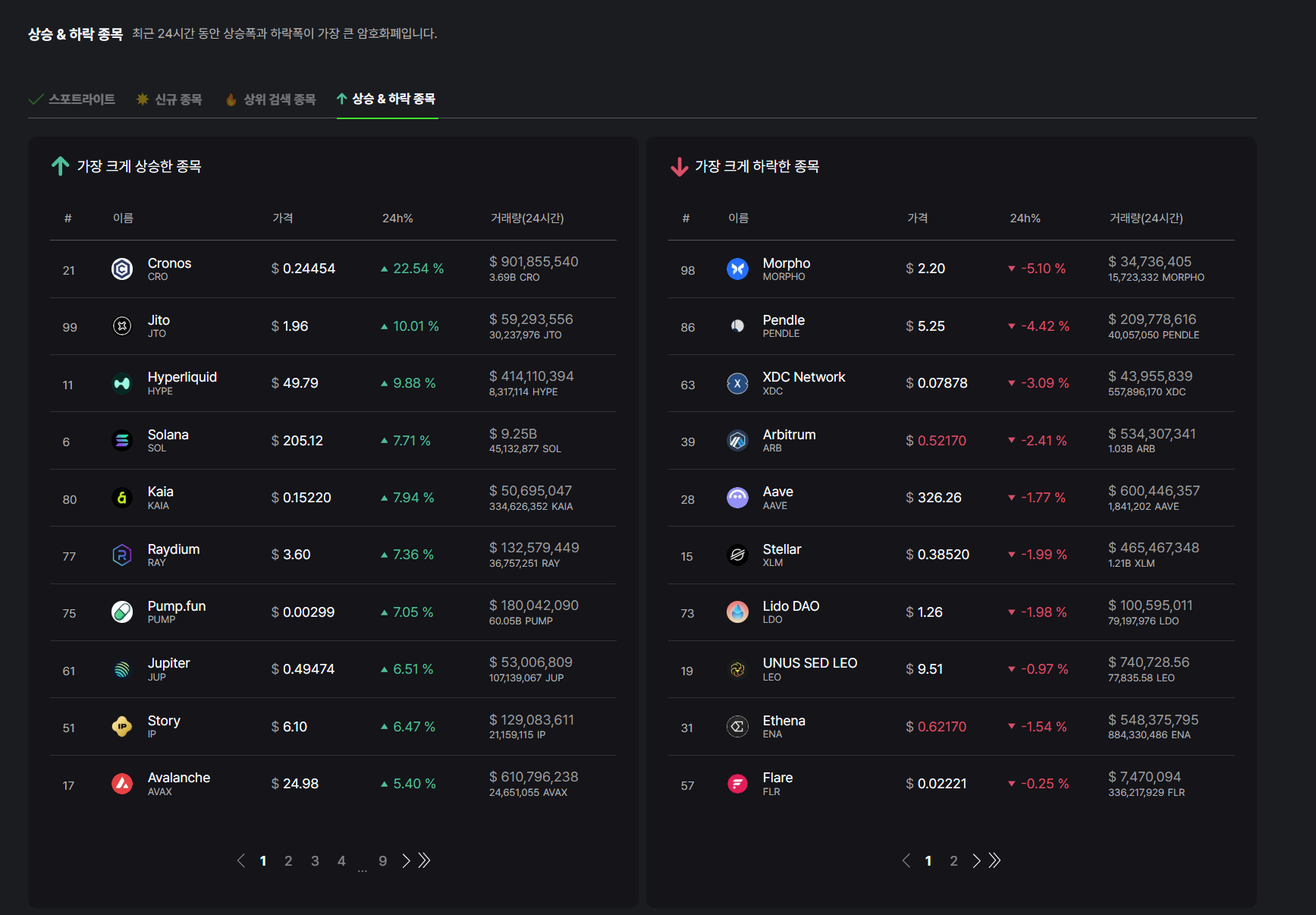1316x915 pixels.
Task: Go to gainers page 3
Action: [x=315, y=860]
